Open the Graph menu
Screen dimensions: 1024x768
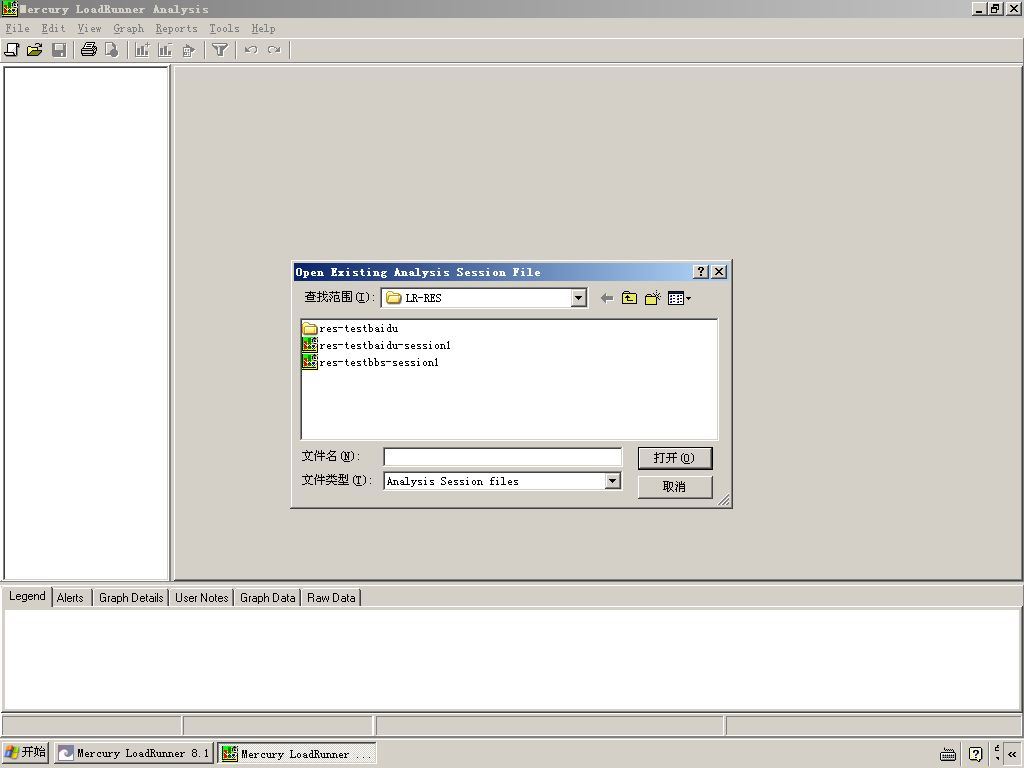(x=129, y=29)
